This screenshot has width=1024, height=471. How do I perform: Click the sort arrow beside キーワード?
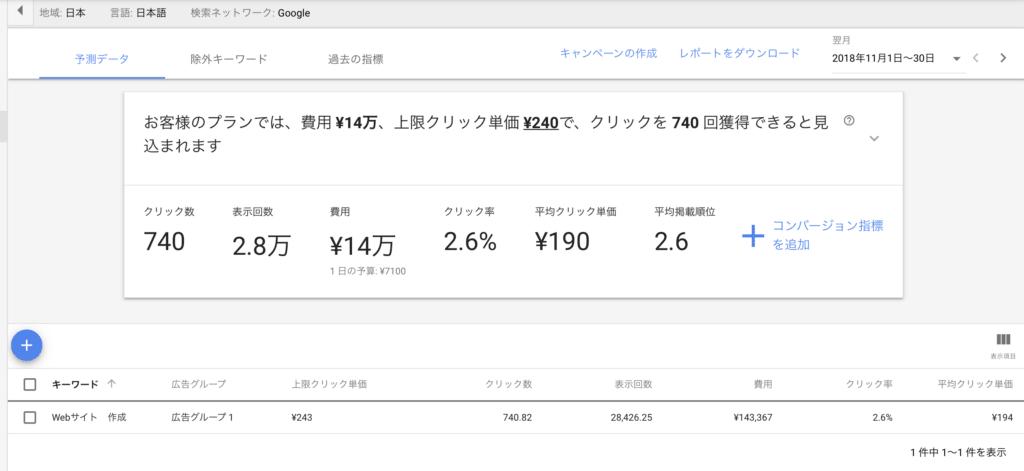click(x=111, y=384)
